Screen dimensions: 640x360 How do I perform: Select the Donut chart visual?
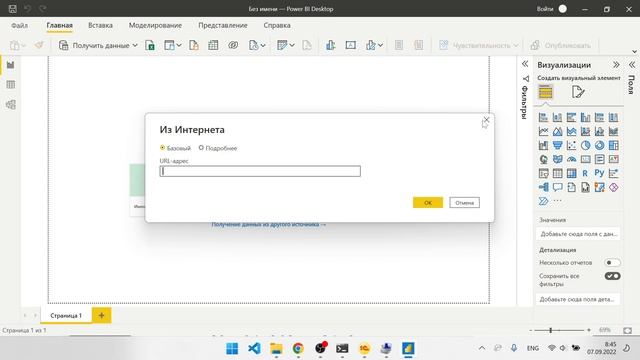coord(599,145)
